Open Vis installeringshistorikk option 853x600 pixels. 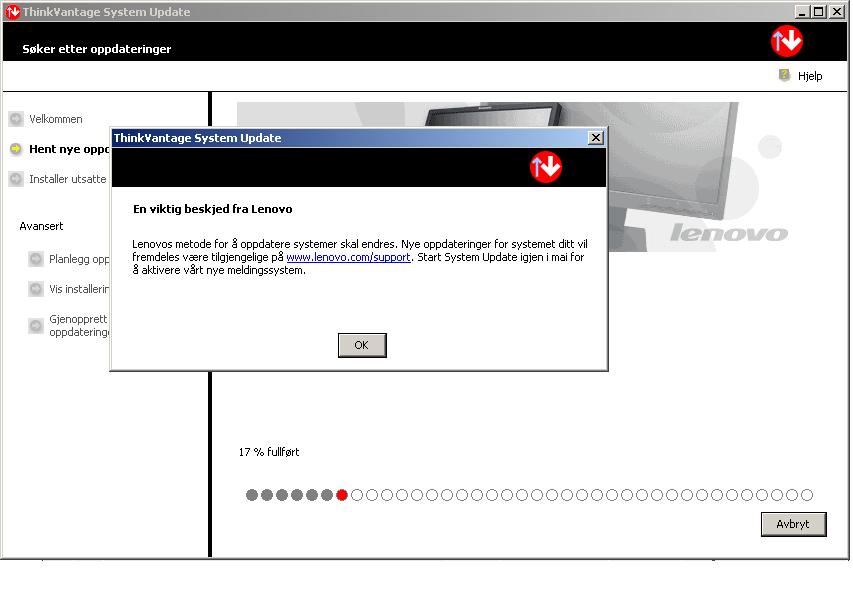pos(79,289)
